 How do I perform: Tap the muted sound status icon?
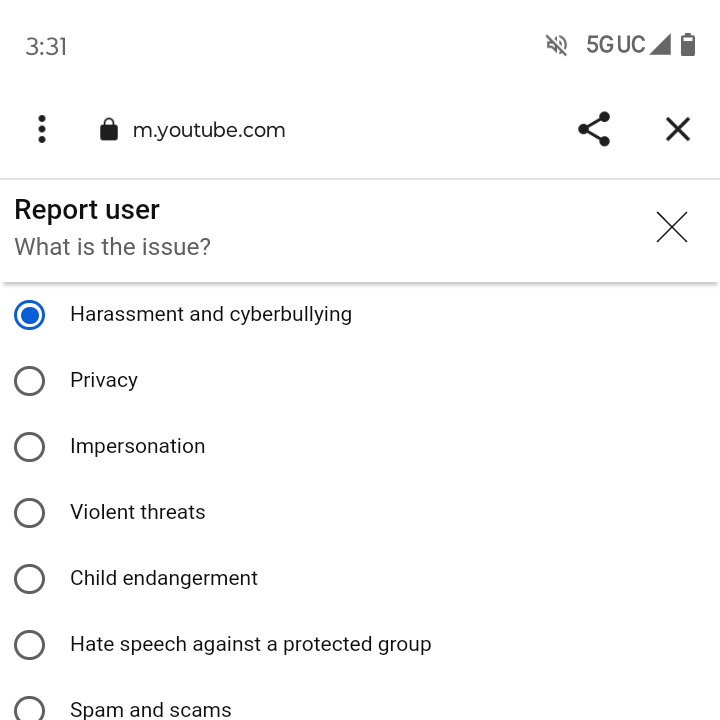coord(557,45)
